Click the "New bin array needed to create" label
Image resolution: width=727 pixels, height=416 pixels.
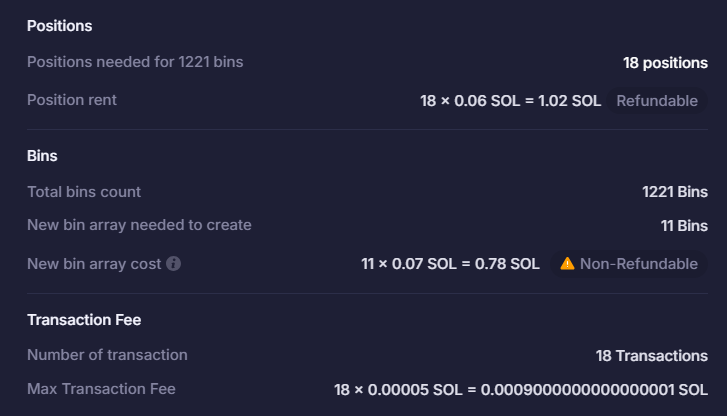click(139, 225)
